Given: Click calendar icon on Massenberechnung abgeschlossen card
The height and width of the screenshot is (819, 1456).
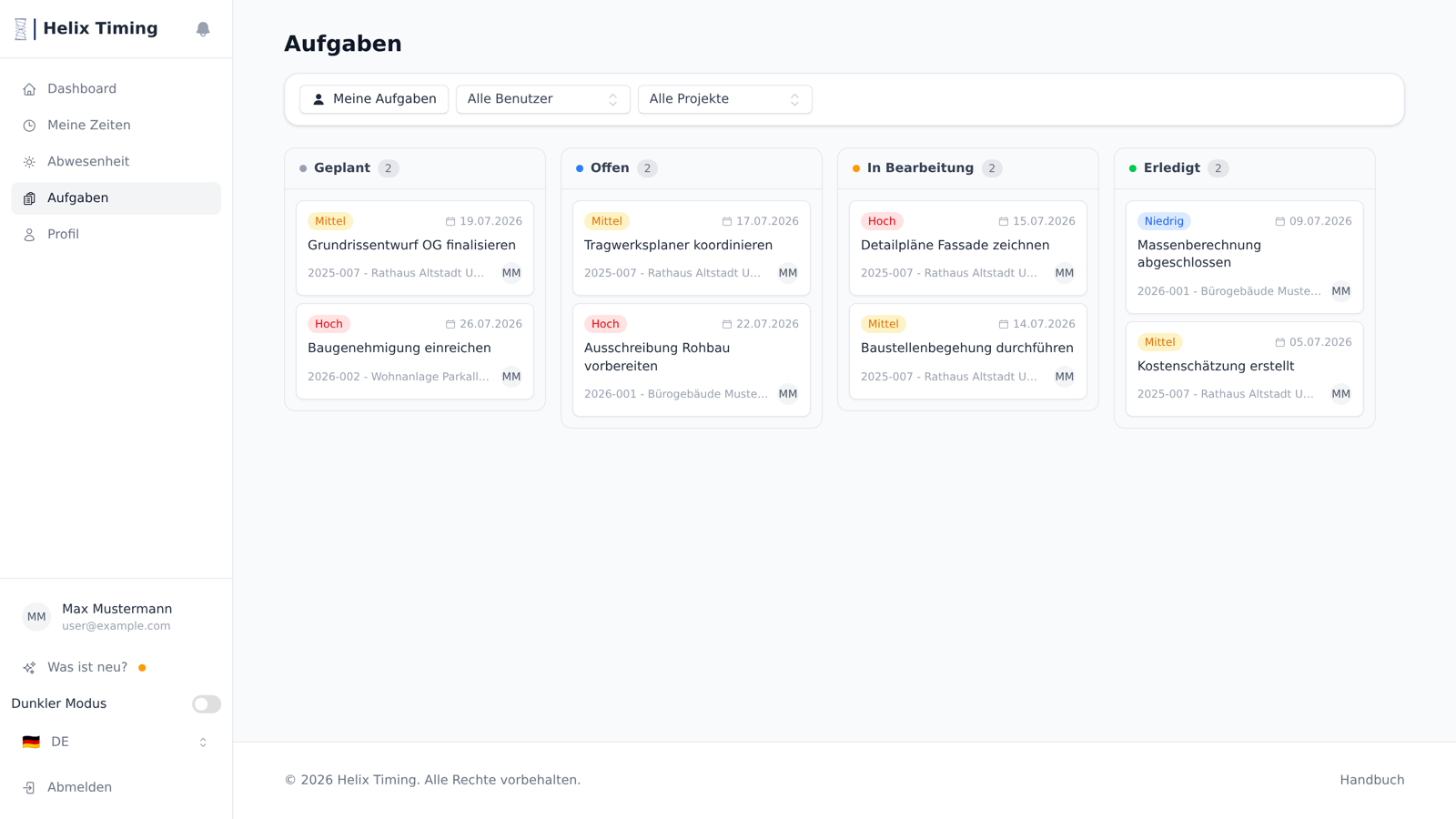Looking at the screenshot, I should pyautogui.click(x=1280, y=221).
